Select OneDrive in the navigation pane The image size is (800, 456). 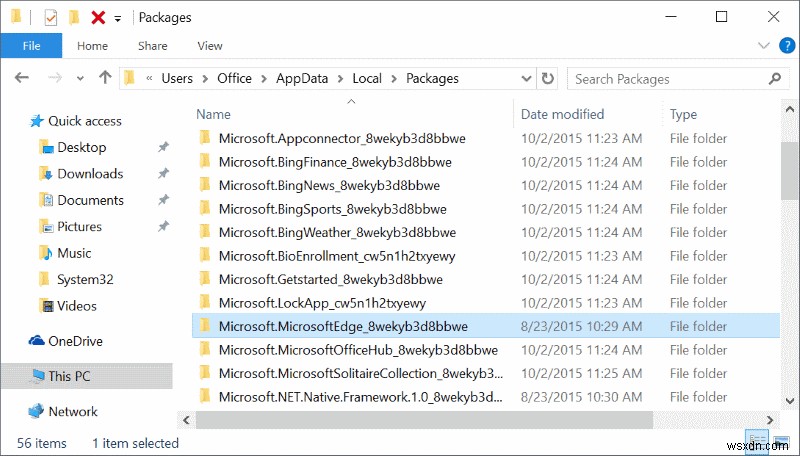[75, 341]
